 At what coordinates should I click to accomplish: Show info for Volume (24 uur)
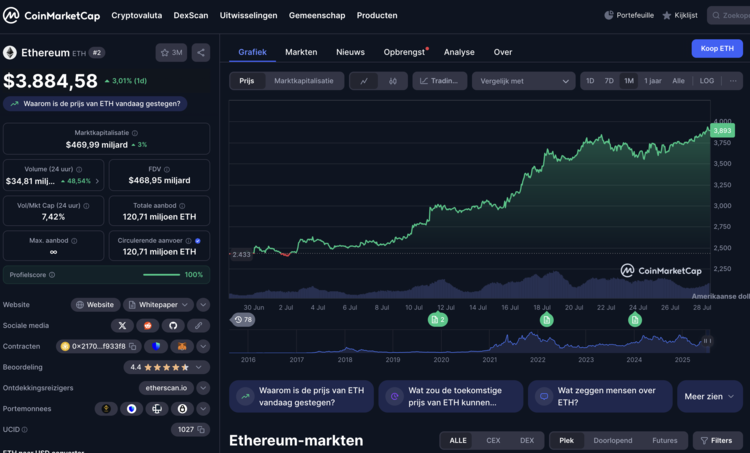[79, 169]
